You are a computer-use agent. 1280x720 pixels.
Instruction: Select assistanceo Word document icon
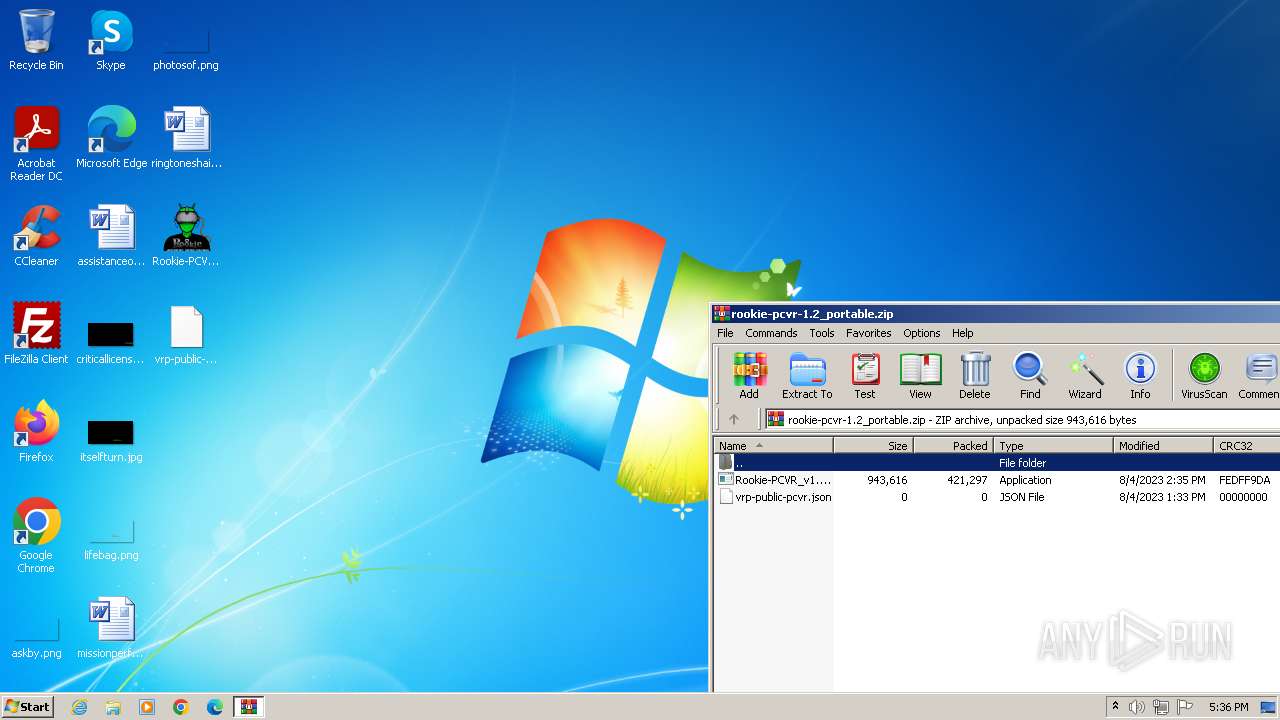coord(111,236)
